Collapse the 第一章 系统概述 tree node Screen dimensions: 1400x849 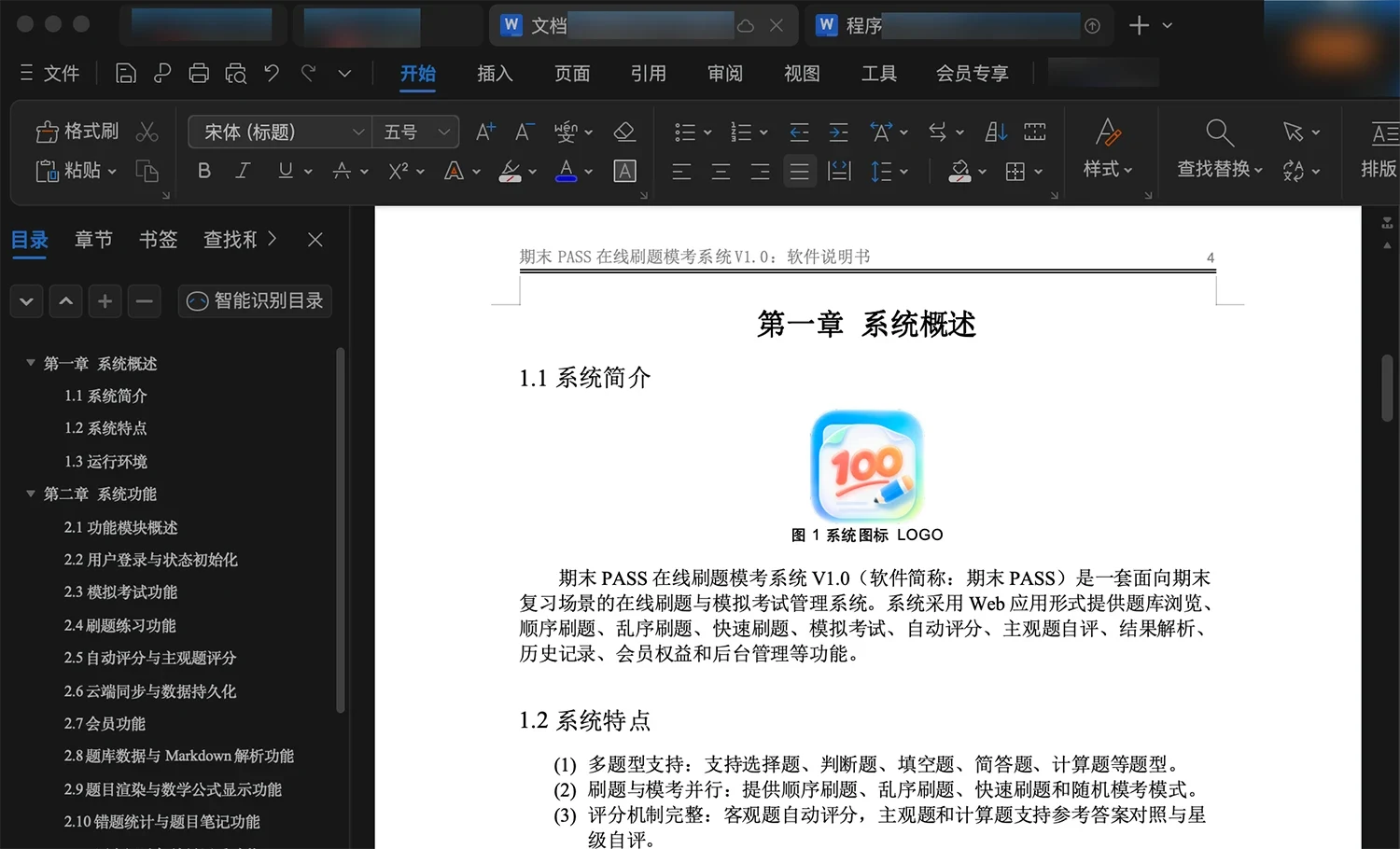30,363
